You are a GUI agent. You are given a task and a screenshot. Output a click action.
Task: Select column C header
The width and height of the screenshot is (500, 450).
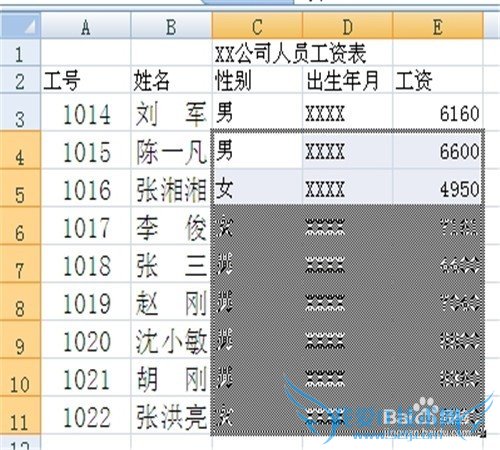(257, 26)
